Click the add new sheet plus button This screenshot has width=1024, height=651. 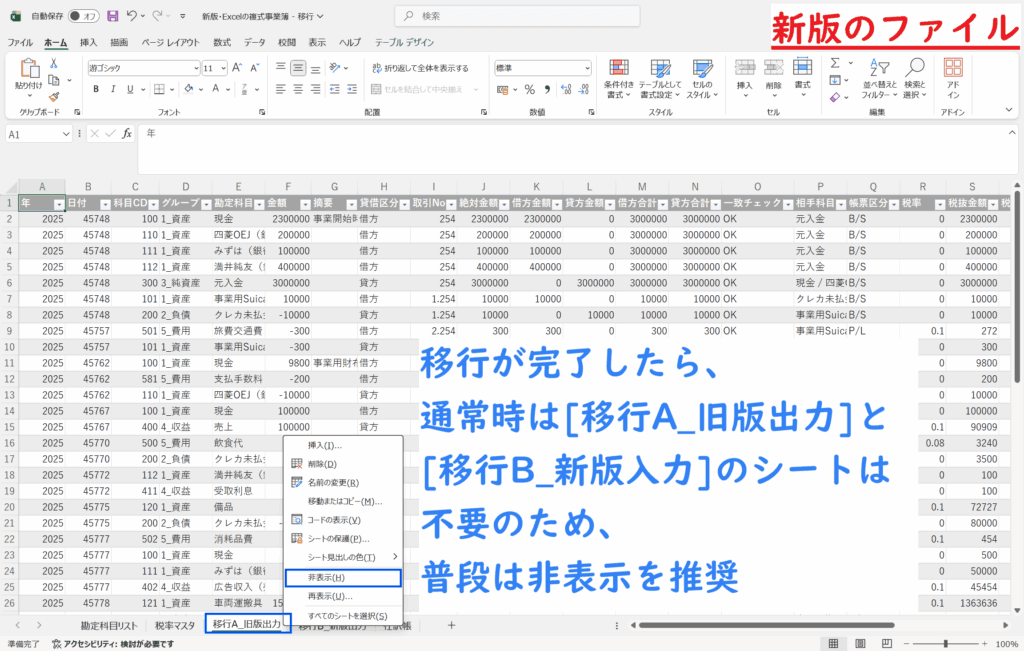click(451, 625)
